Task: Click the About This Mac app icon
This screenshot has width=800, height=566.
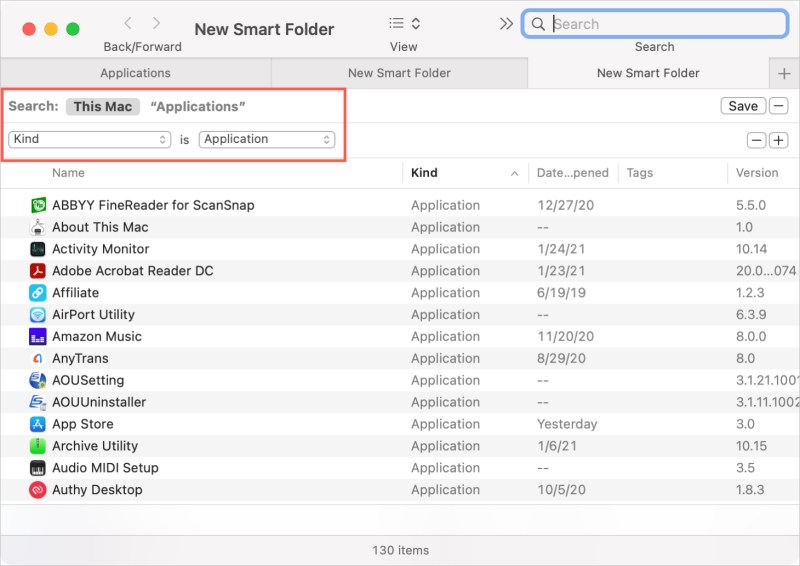Action: (38, 227)
